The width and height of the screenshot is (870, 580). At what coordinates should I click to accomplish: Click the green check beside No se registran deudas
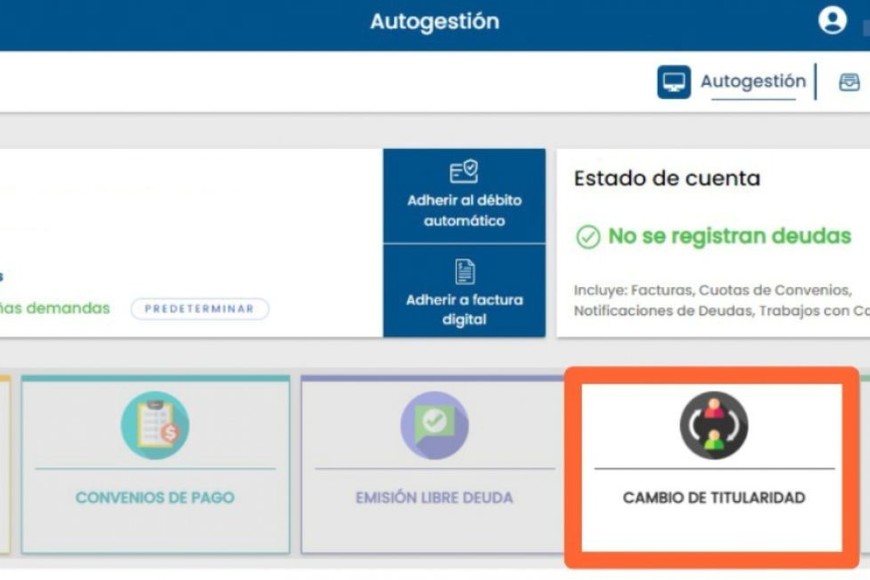[x=588, y=236]
